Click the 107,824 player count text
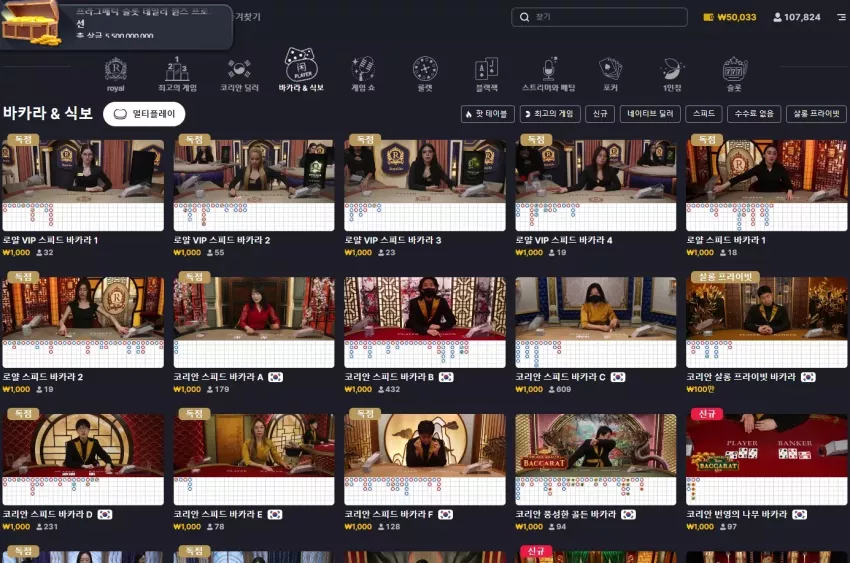The width and height of the screenshot is (850, 563). coord(802,17)
